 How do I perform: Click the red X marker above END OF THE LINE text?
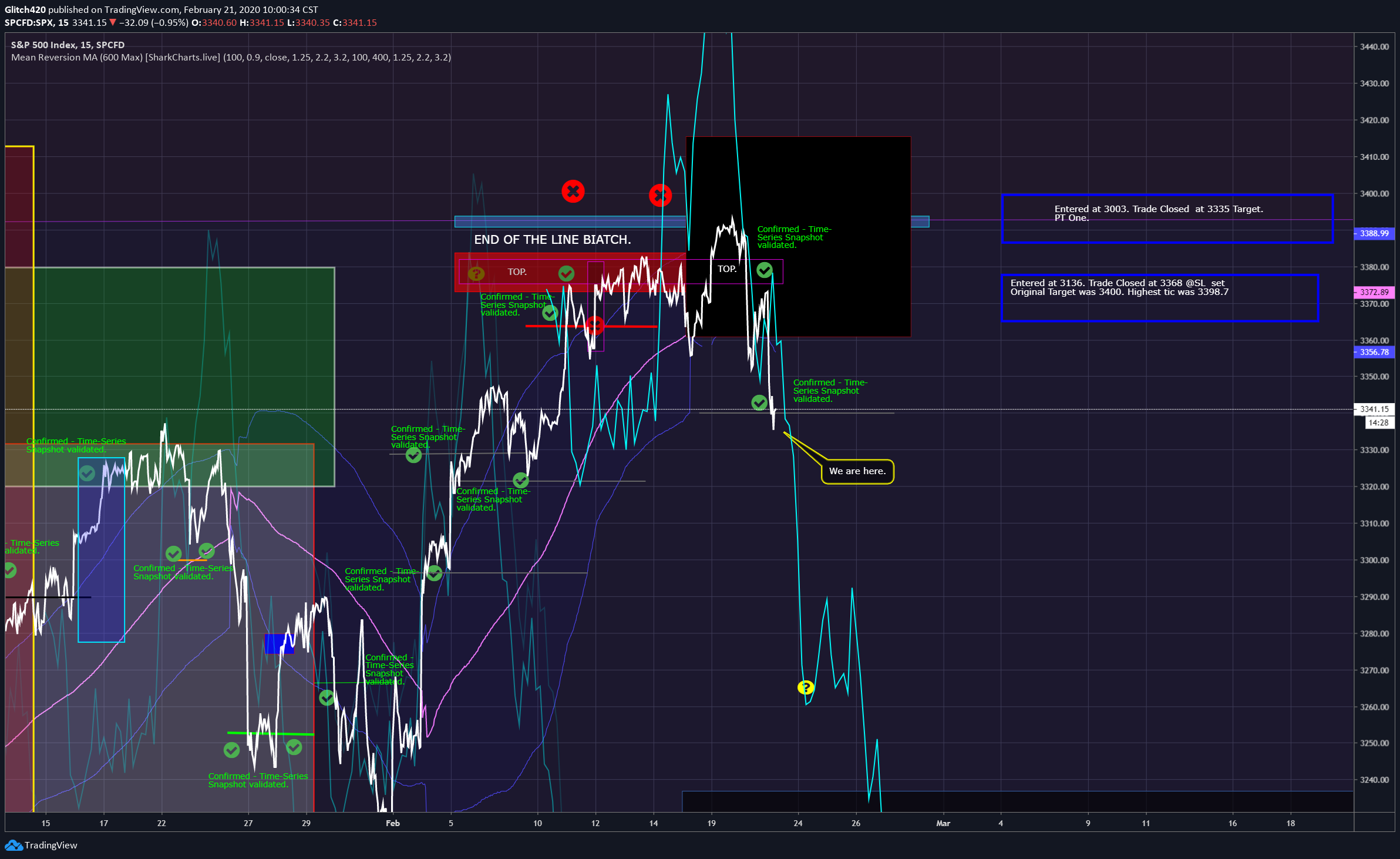pyautogui.click(x=573, y=192)
